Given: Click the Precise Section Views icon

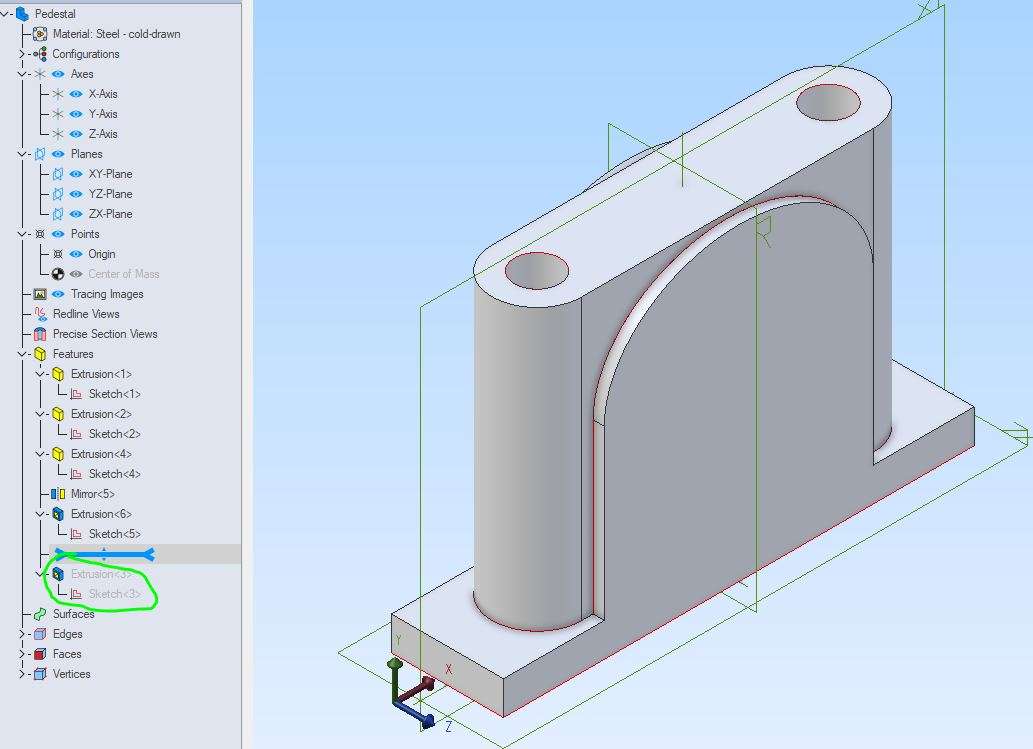Looking at the screenshot, I should pos(40,334).
